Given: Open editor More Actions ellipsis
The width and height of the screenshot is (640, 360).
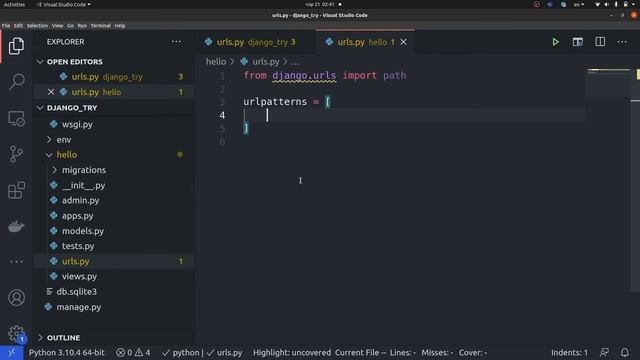Looking at the screenshot, I should 622,42.
